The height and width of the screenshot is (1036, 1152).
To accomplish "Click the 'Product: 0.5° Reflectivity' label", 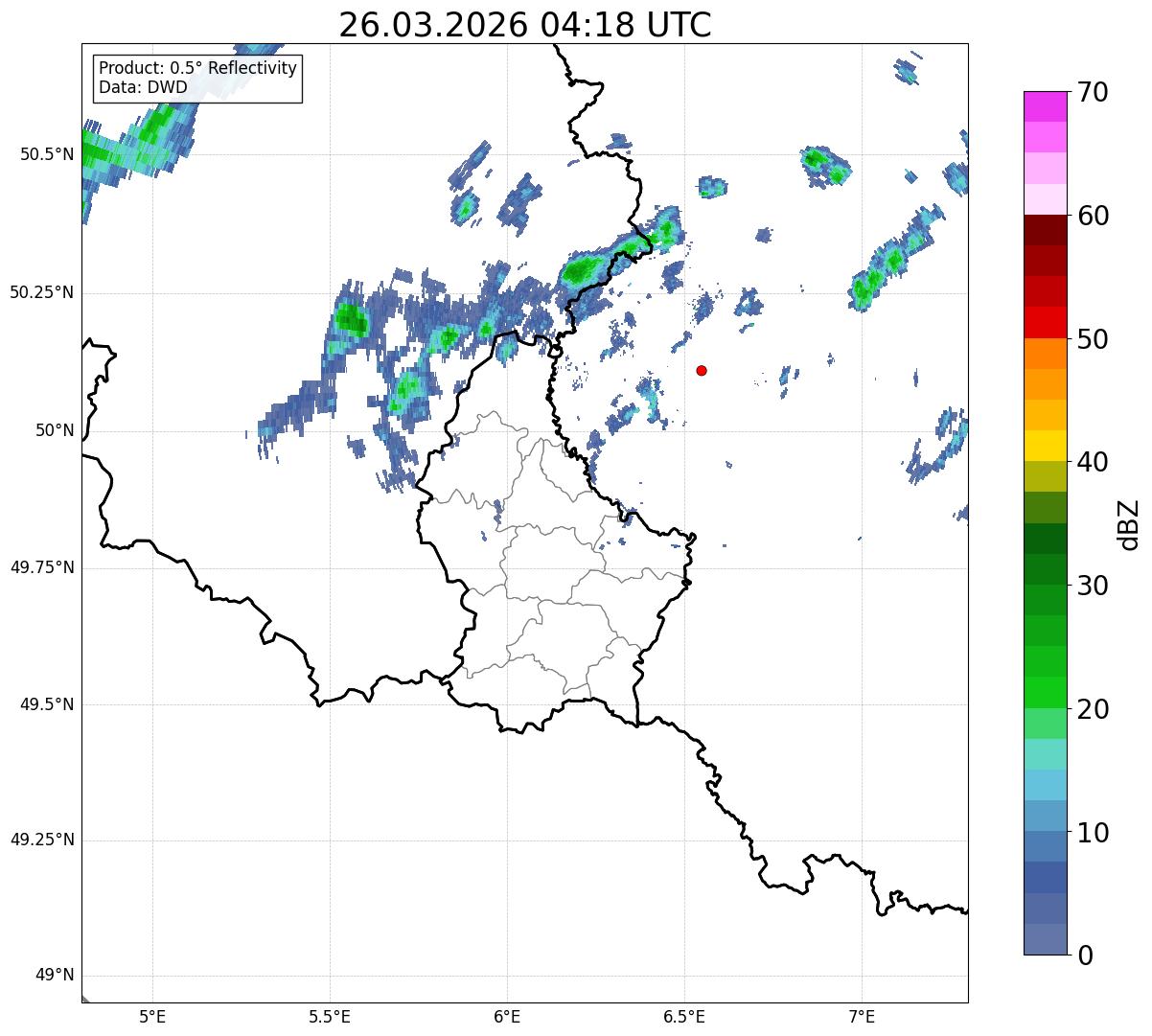I will pos(197,69).
